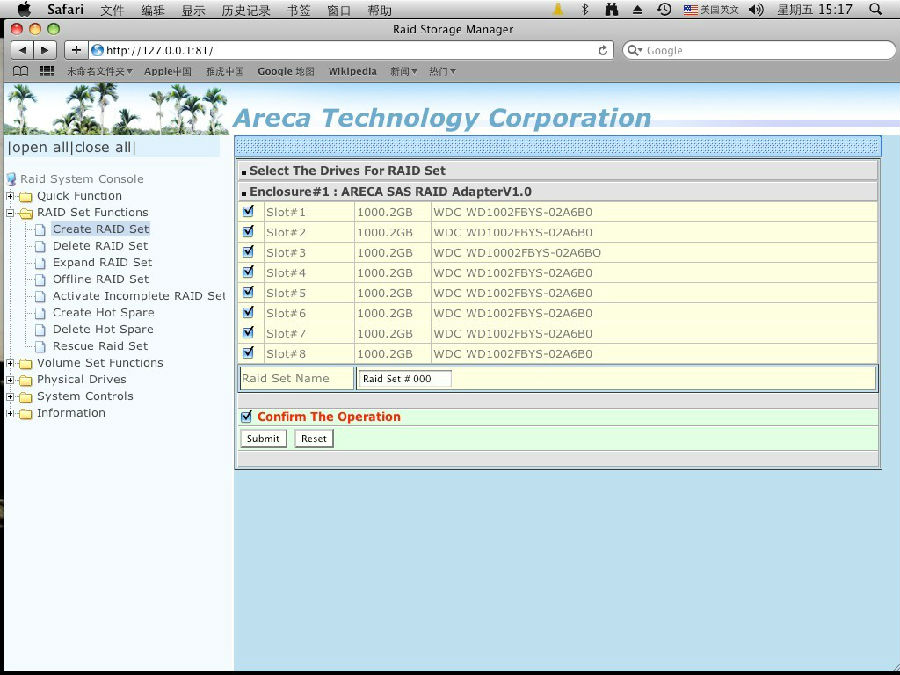The width and height of the screenshot is (900, 675).
Task: Uncheck the Slot#7 drive checkbox
Action: [248, 332]
